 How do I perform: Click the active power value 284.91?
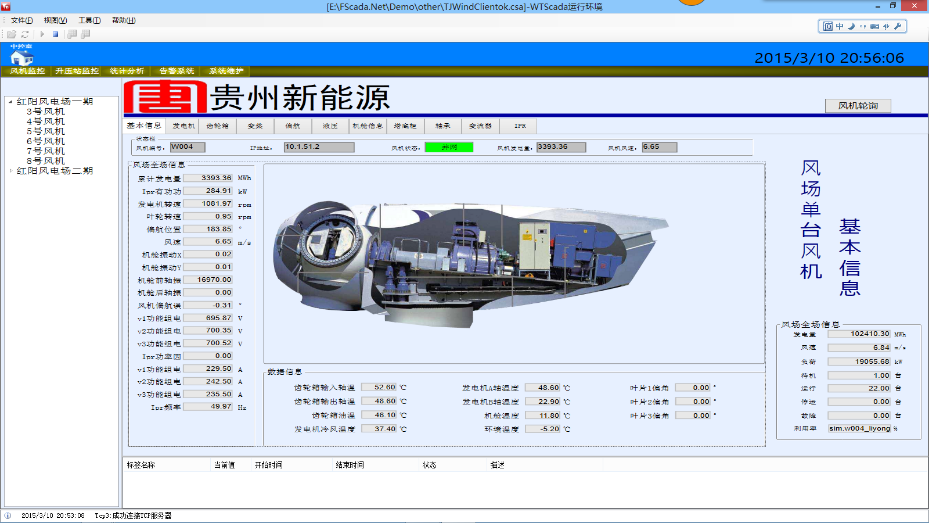coord(208,191)
